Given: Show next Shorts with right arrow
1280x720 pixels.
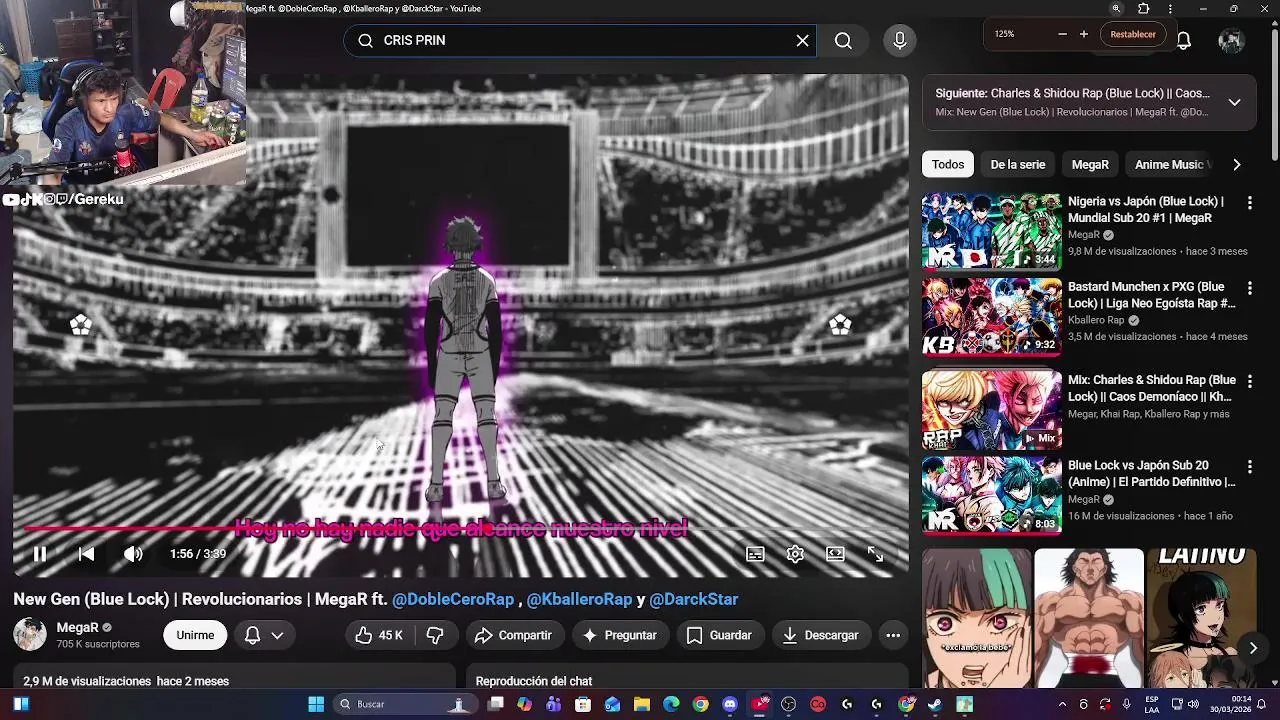Looking at the screenshot, I should coord(1252,648).
